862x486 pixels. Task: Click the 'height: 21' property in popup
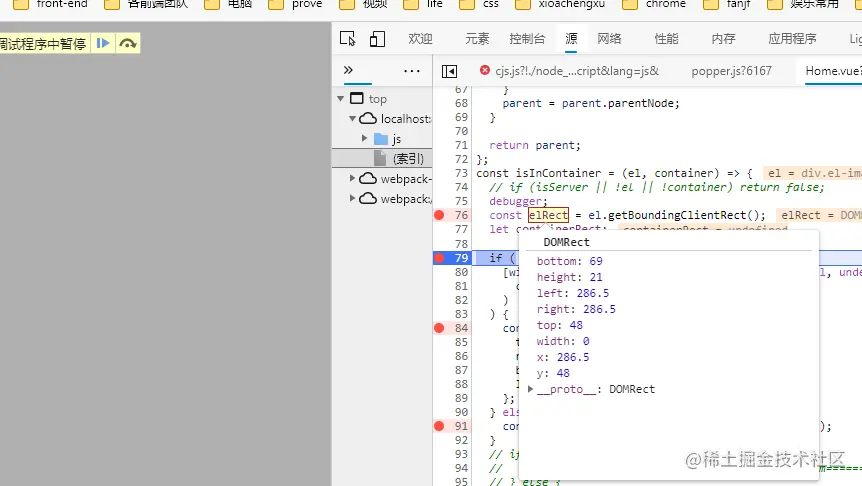[x=570, y=277]
